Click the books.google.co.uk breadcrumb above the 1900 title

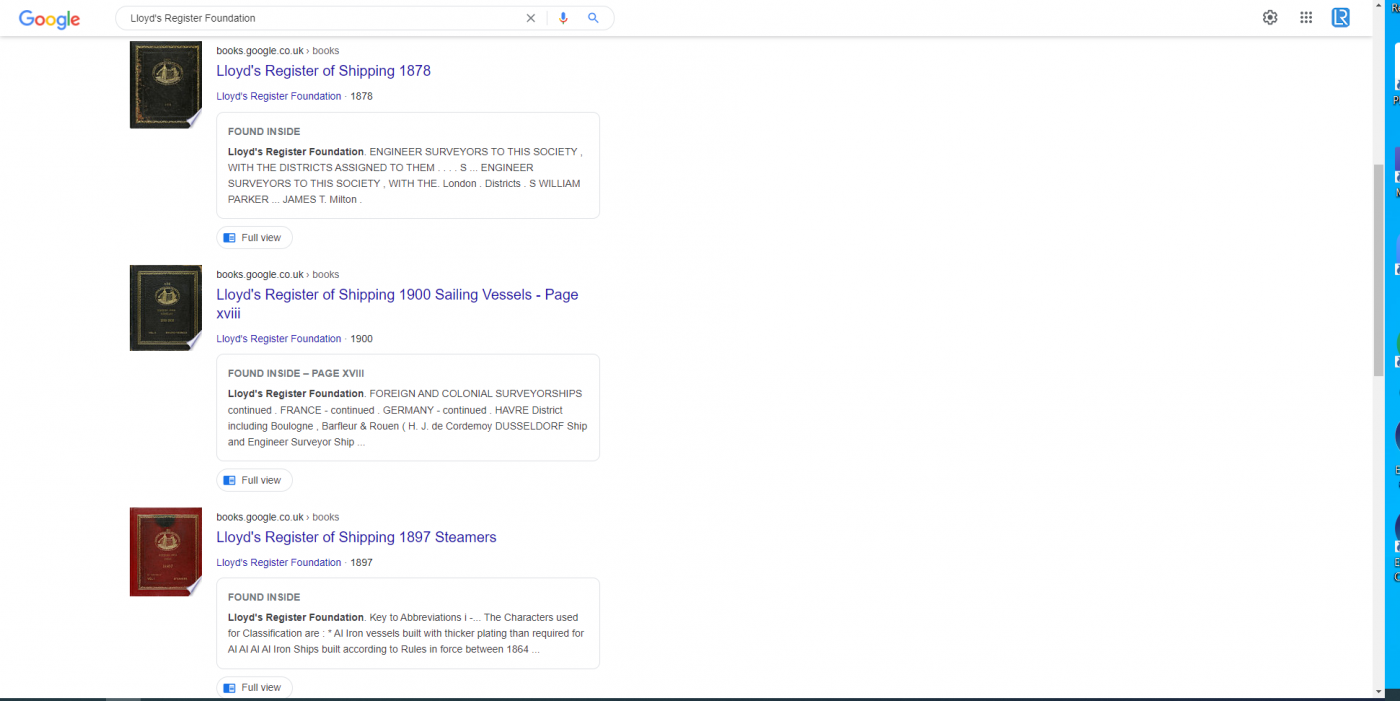click(x=278, y=275)
